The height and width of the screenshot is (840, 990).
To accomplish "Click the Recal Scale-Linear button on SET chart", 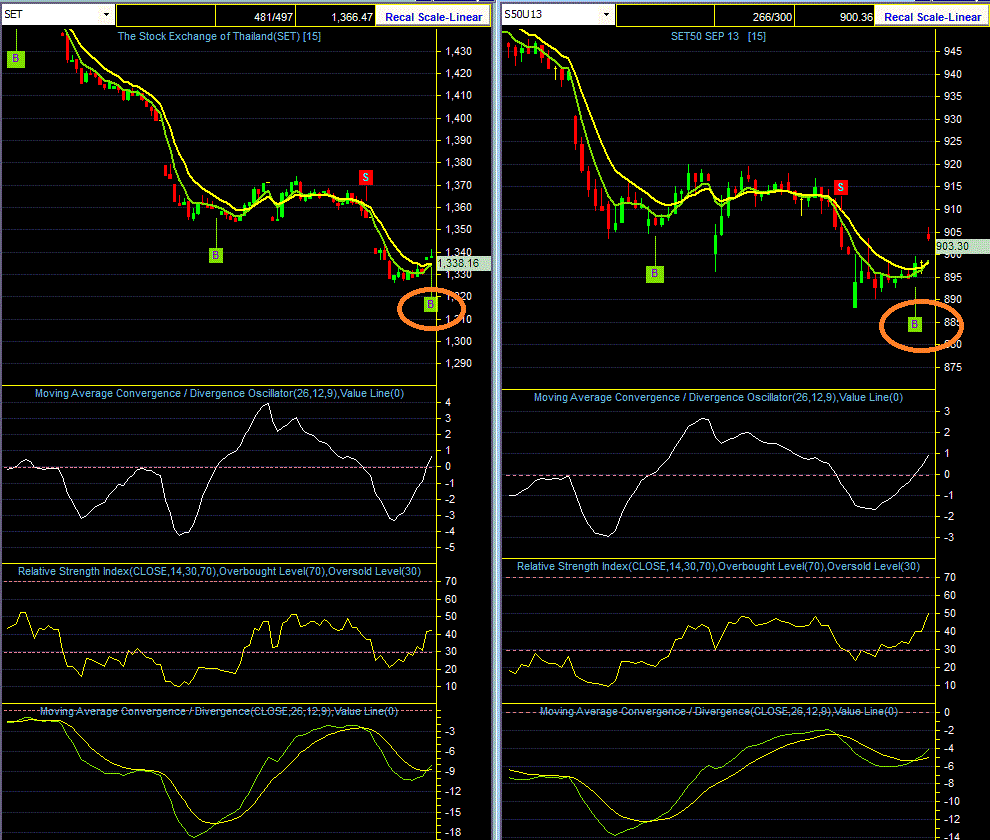I will 433,17.
